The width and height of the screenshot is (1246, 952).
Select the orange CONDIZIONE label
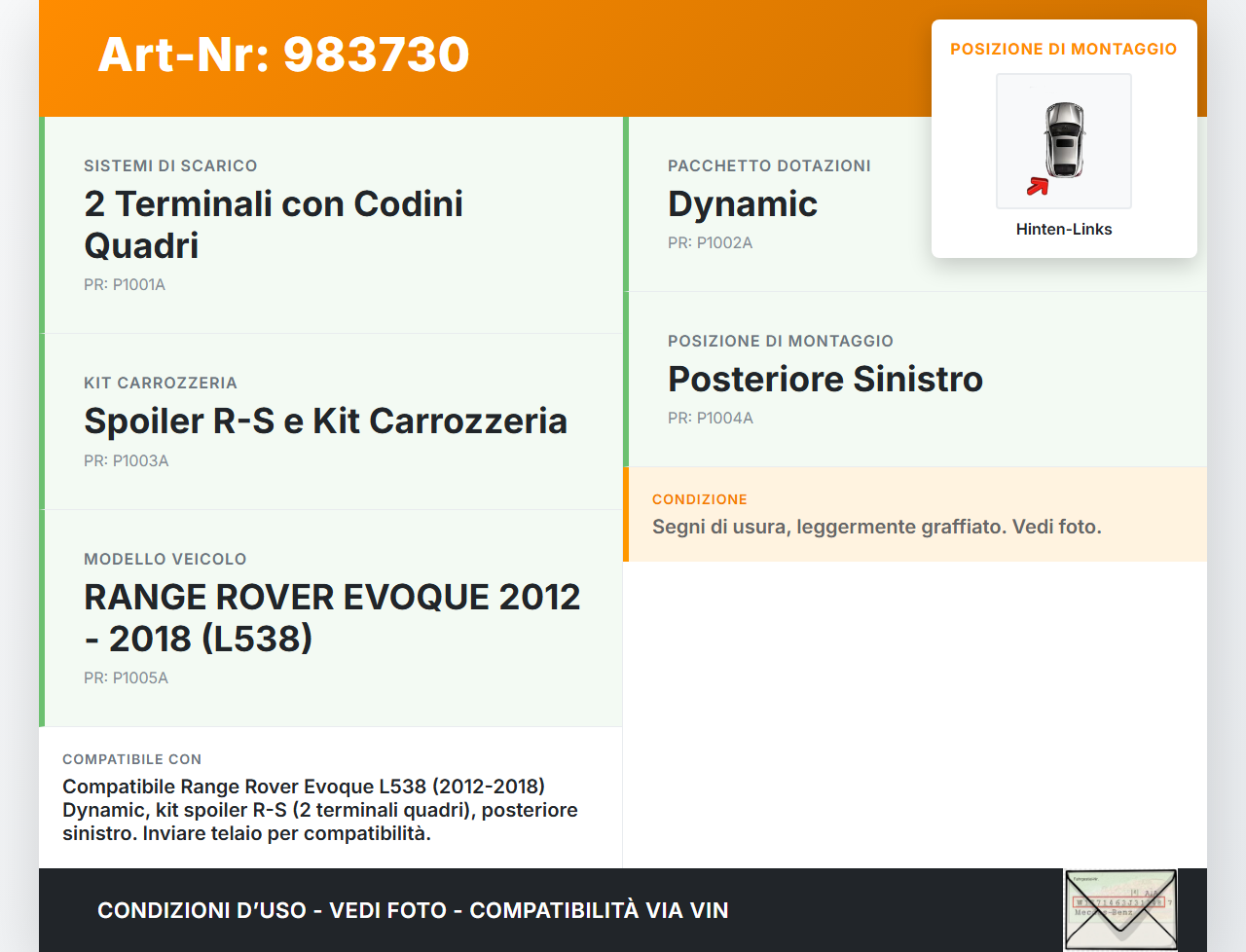700,498
